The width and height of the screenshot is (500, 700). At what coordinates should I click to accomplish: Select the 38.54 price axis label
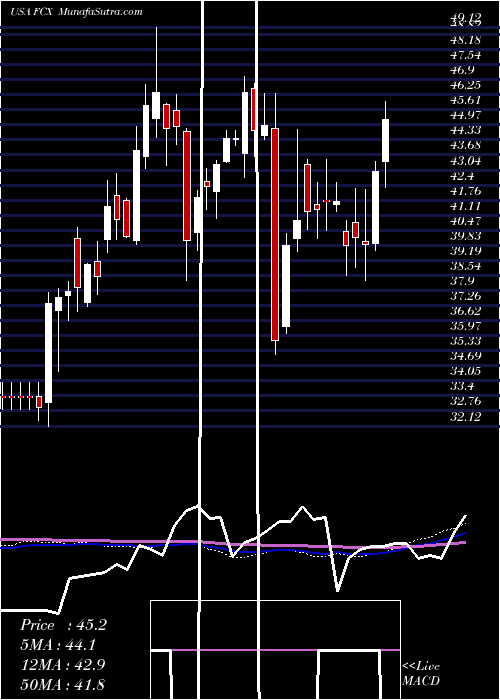coord(466,266)
